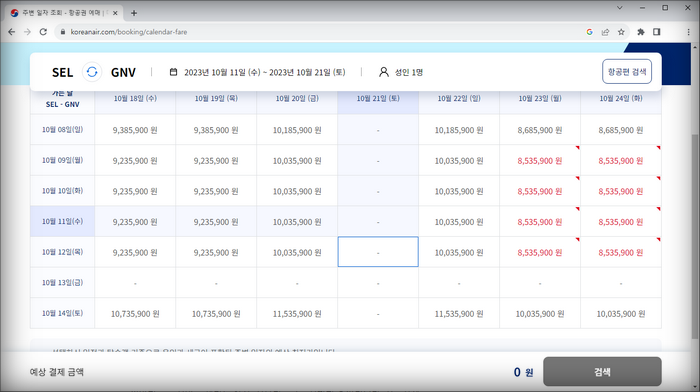Click departure row 10월 09일(월)
This screenshot has height=392, width=700.
coord(62,160)
